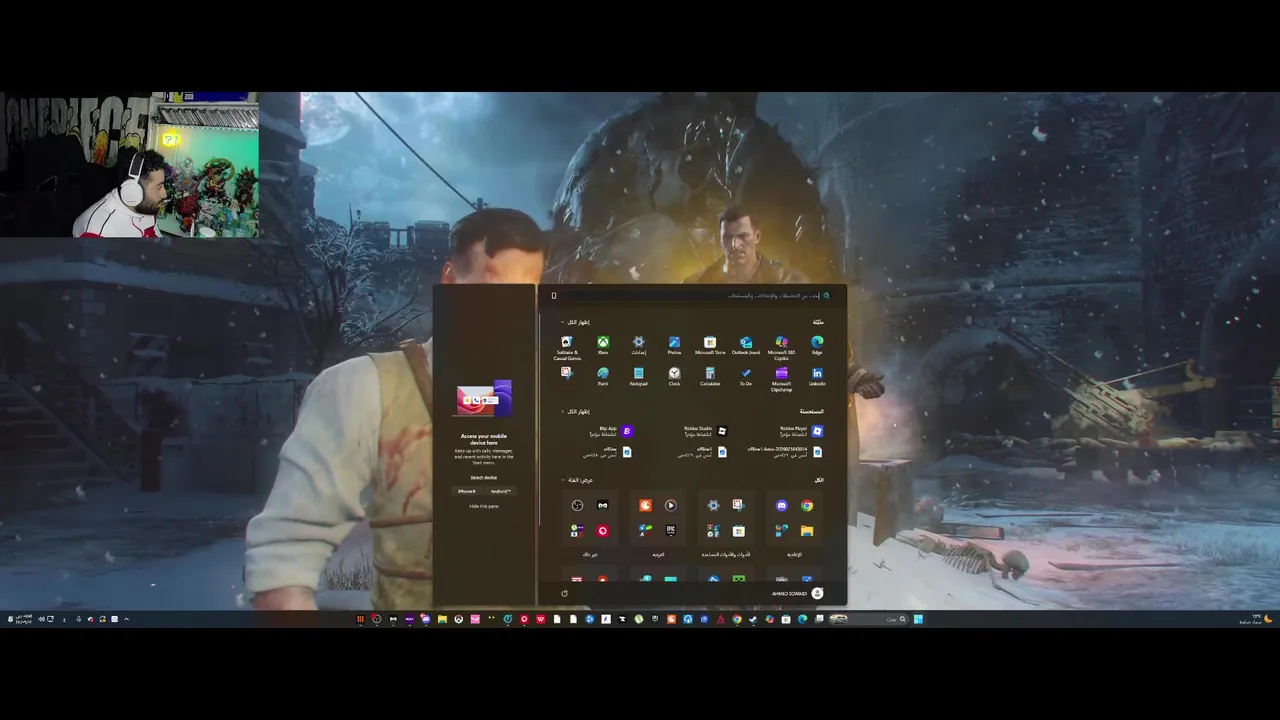Open OBS Studio in the Other folder
The width and height of the screenshot is (1280, 720).
click(x=577, y=505)
